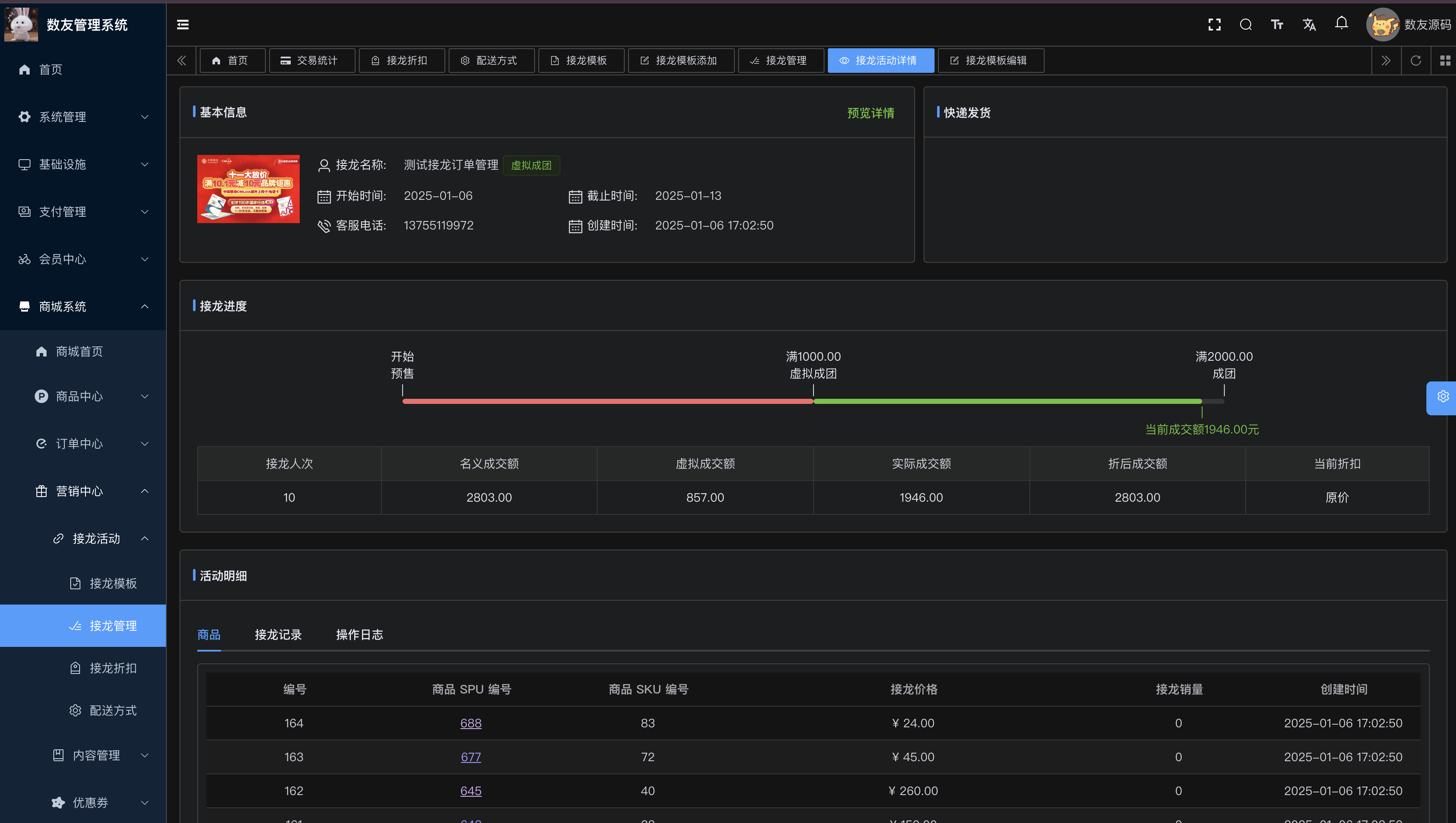Open 配送方式 in sidebar
Screen dimensions: 1456x823
pyautogui.click(x=83, y=710)
